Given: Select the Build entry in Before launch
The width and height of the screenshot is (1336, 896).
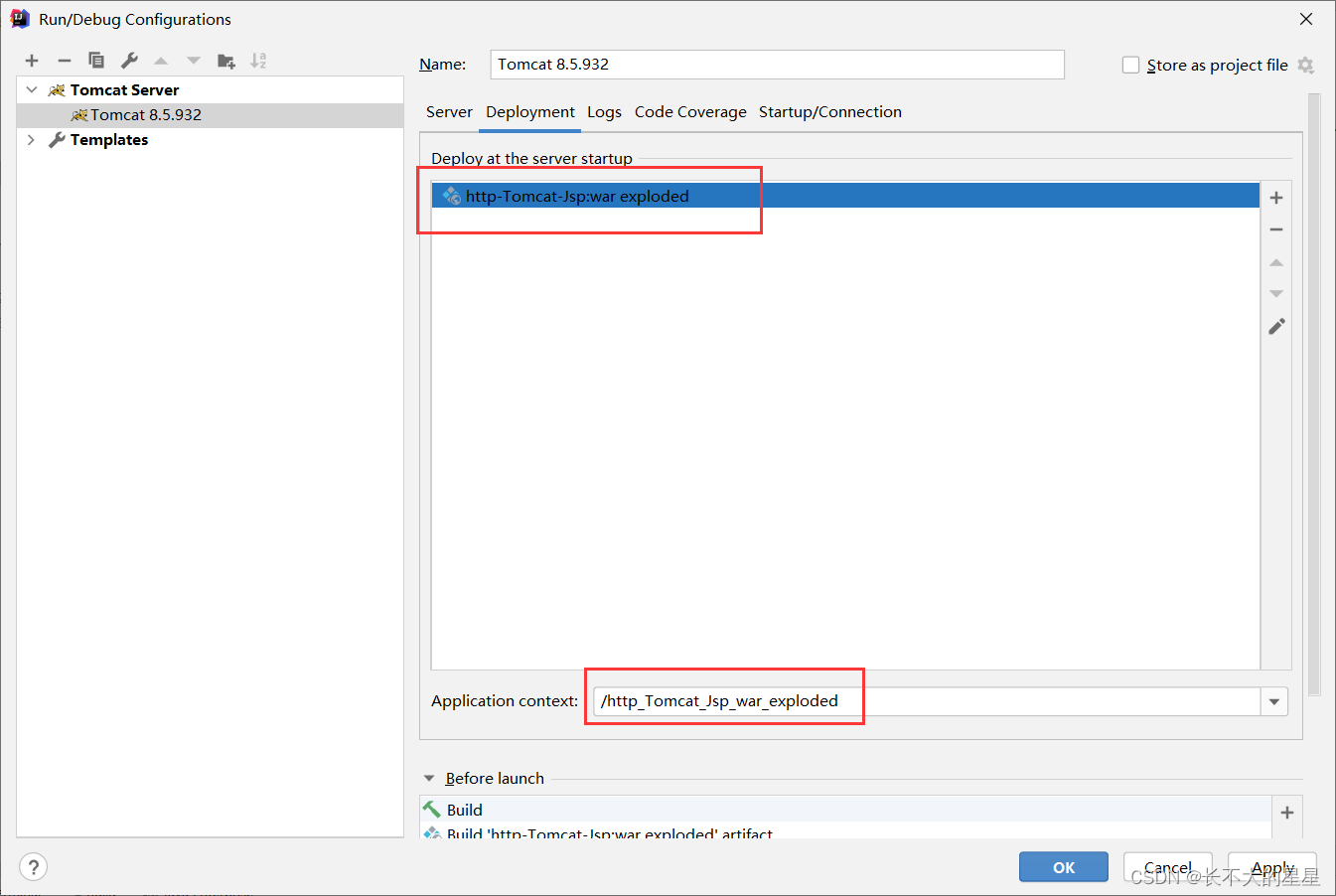Looking at the screenshot, I should pyautogui.click(x=845, y=810).
